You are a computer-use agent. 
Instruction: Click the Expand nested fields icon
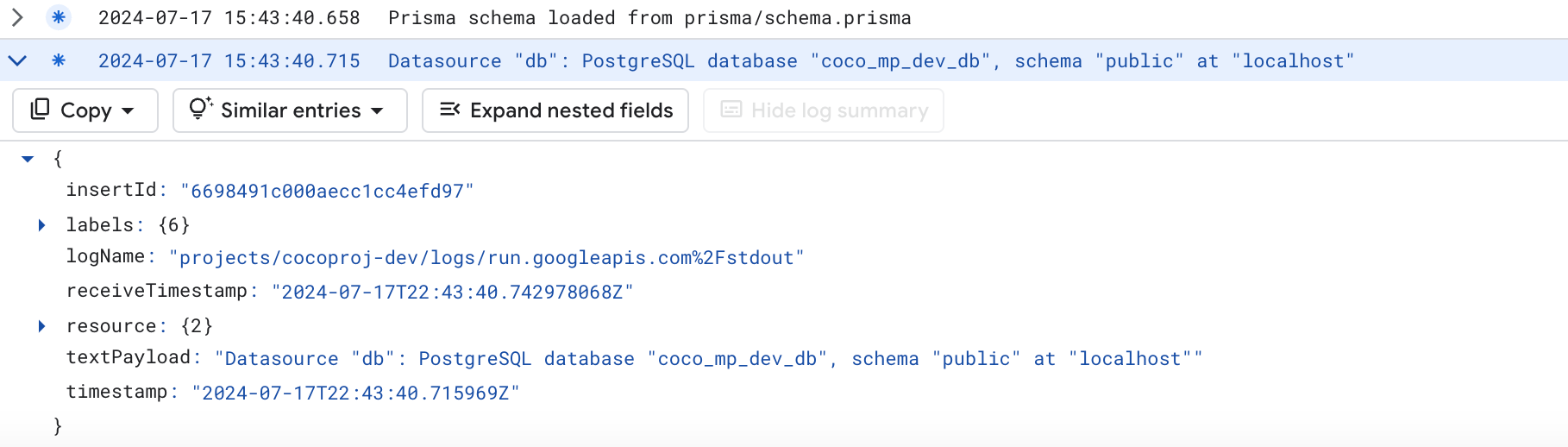[x=449, y=110]
